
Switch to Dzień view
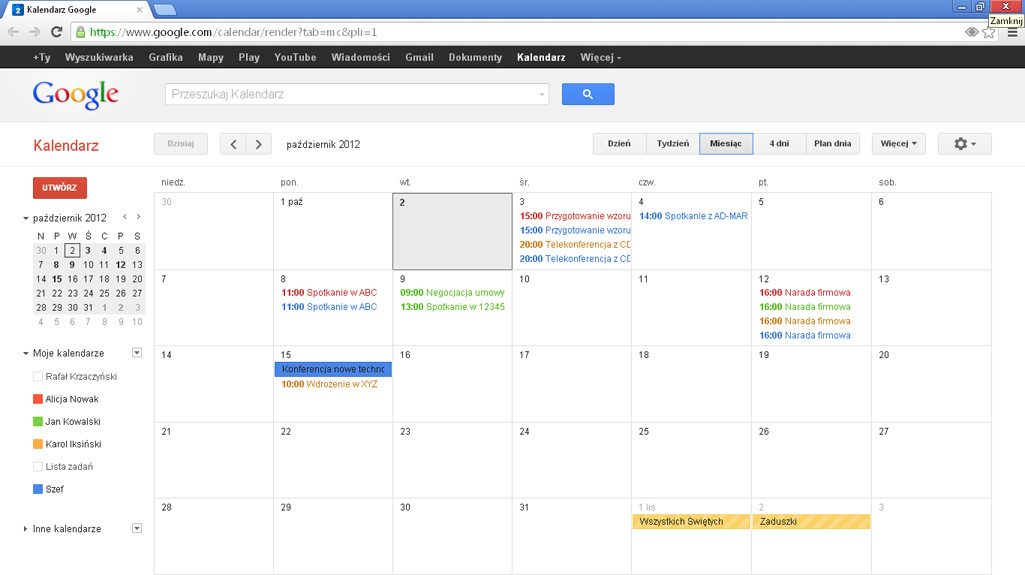tap(619, 144)
